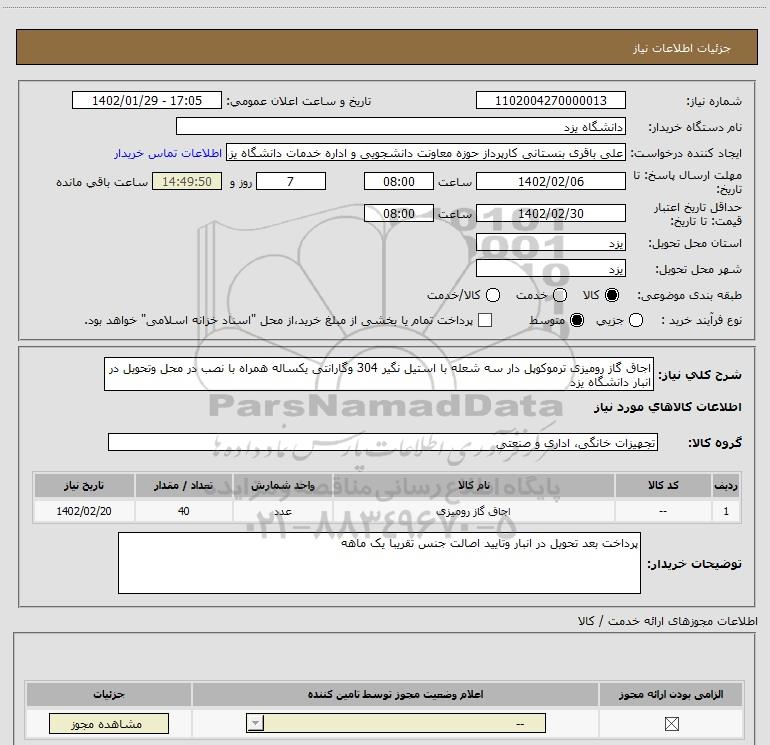Click the تعداد / مقدار column header
Image resolution: width=770 pixels, height=745 pixels.
tap(184, 485)
